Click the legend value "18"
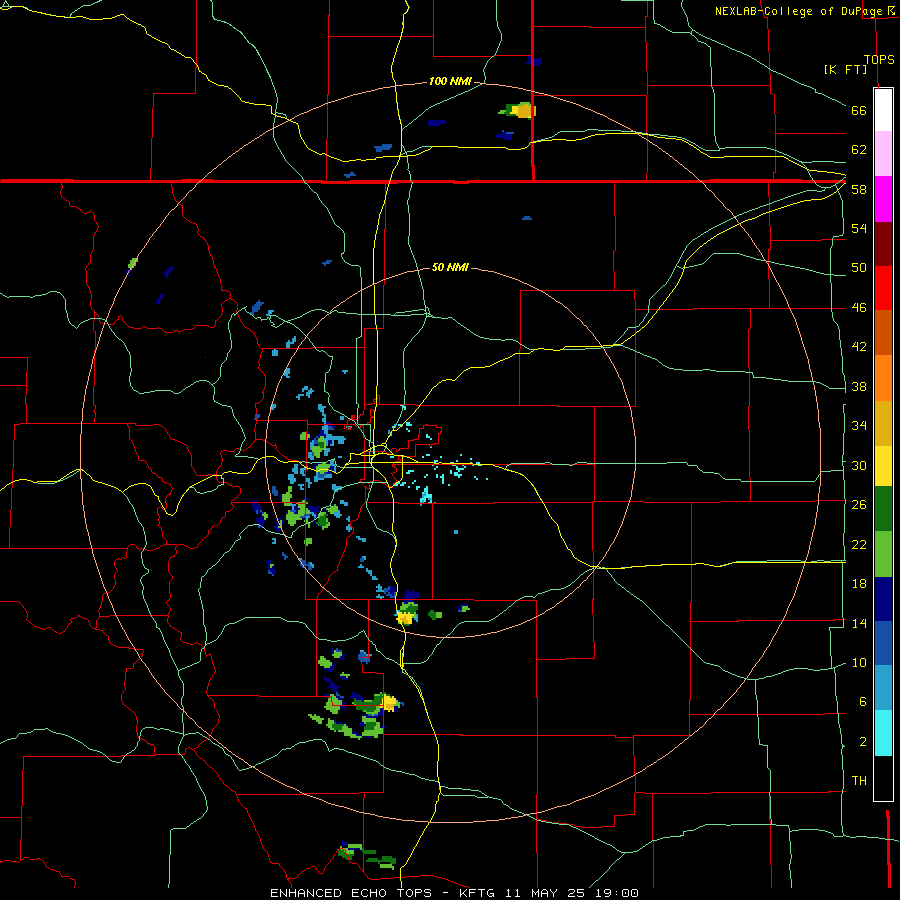The image size is (900, 900). coord(859,584)
